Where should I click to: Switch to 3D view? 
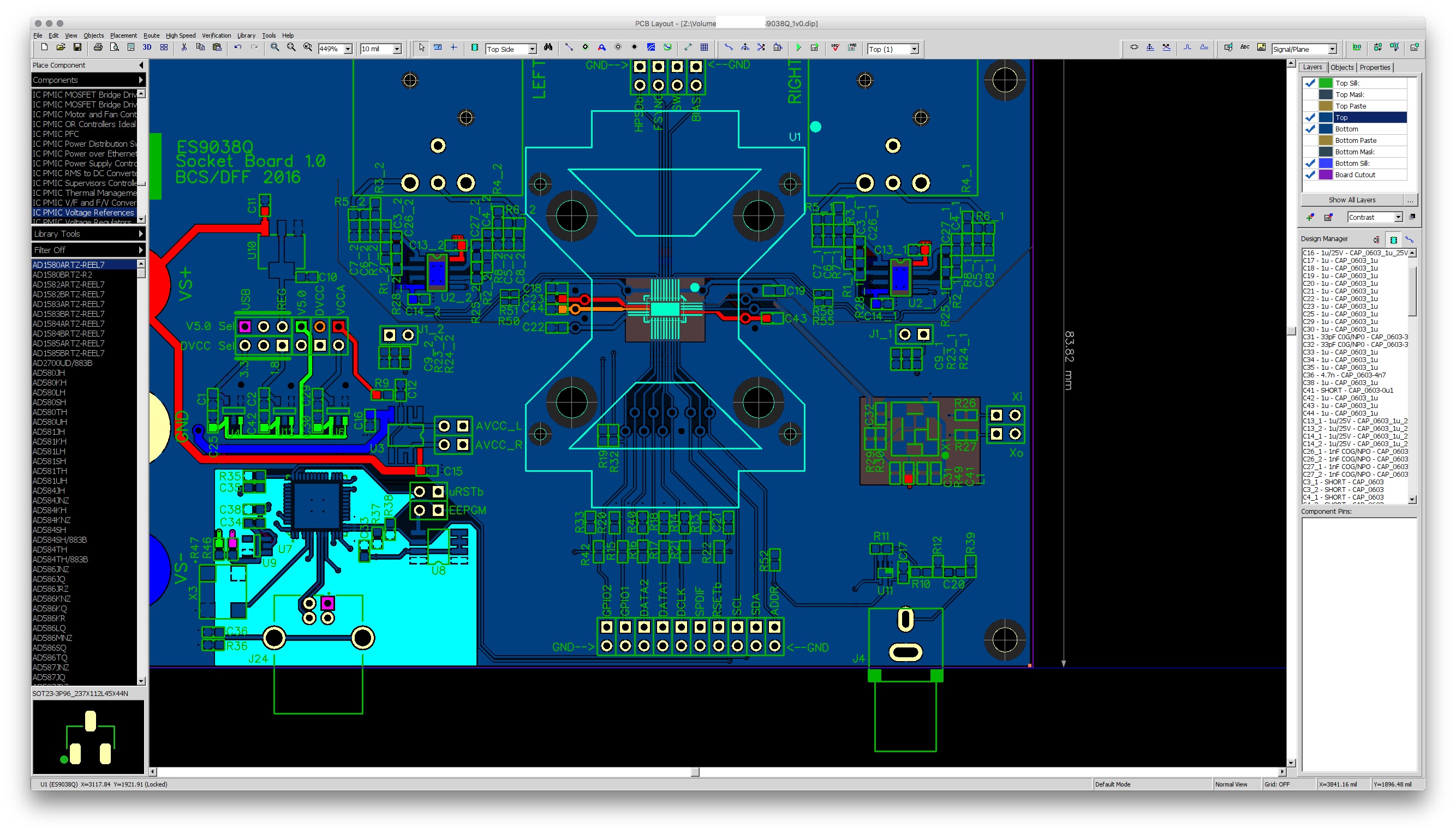(147, 48)
